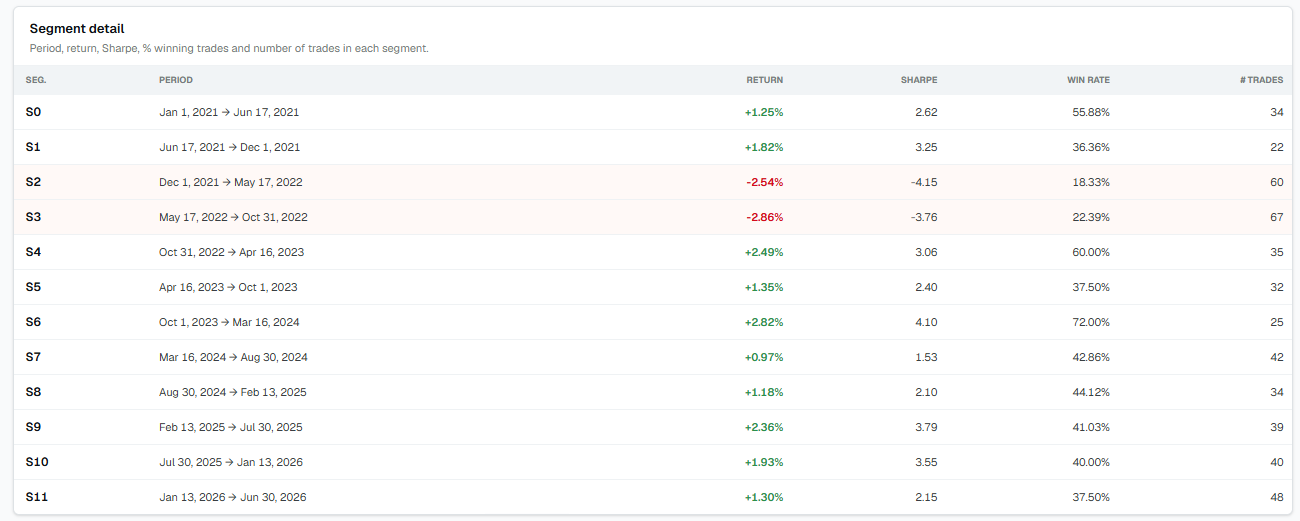Click the trades count 67
1300x521 pixels.
[x=1276, y=217]
